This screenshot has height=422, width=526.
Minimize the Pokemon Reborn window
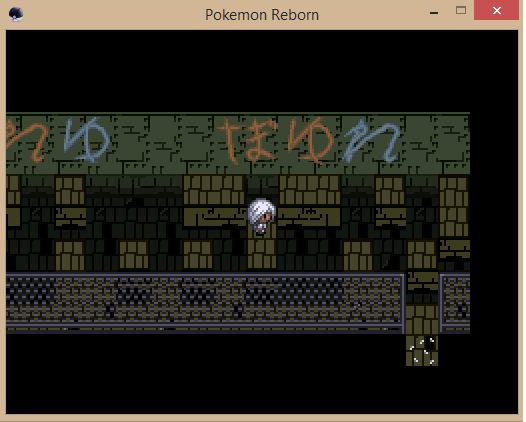434,13
